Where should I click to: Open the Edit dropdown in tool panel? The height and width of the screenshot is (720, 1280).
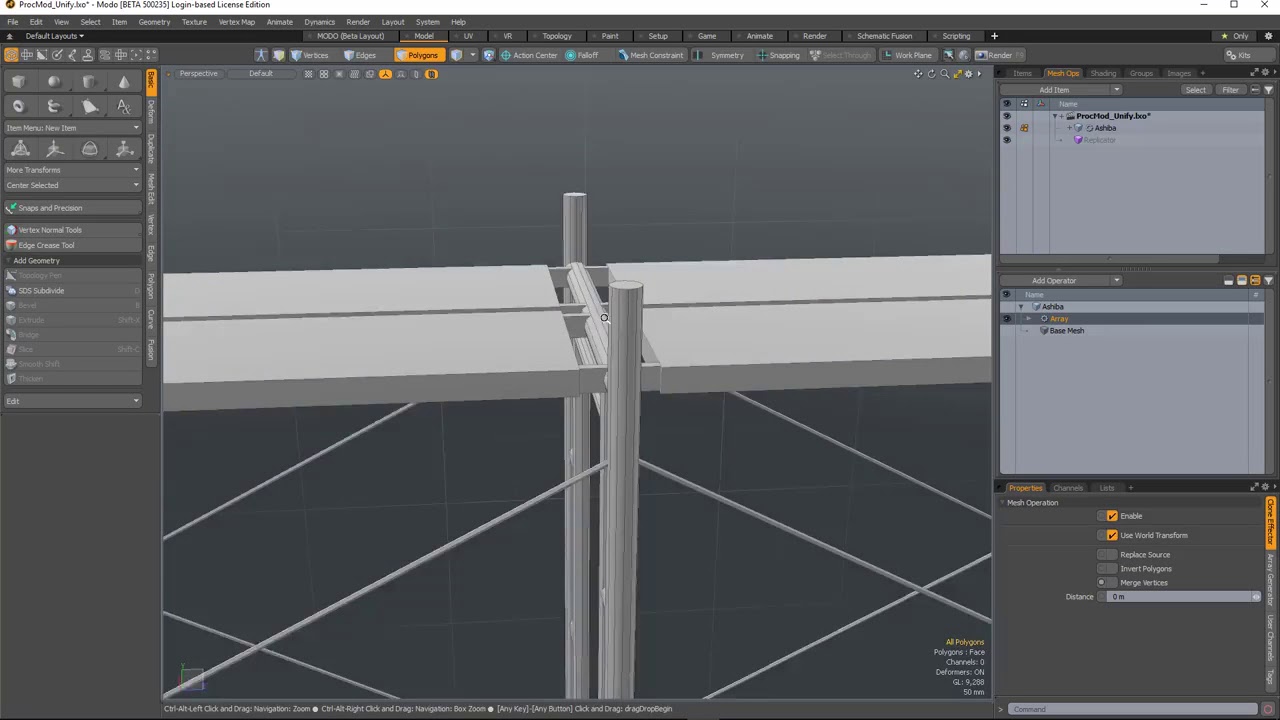[x=72, y=401]
